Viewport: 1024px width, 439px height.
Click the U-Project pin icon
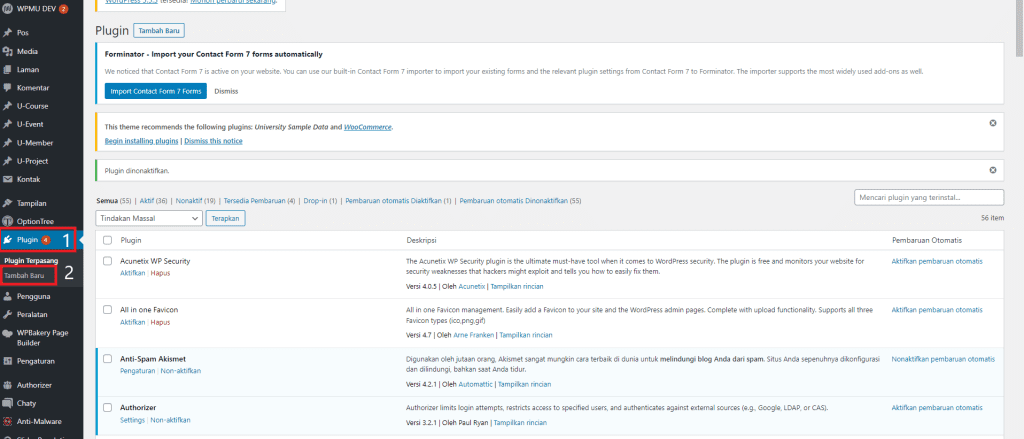[7, 161]
